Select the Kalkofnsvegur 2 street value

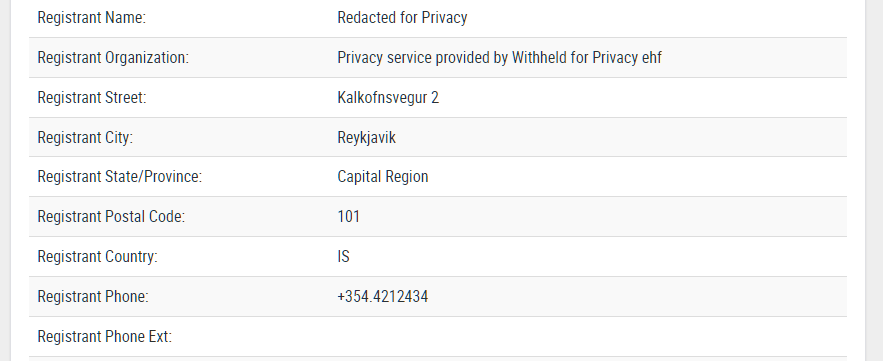tap(388, 97)
